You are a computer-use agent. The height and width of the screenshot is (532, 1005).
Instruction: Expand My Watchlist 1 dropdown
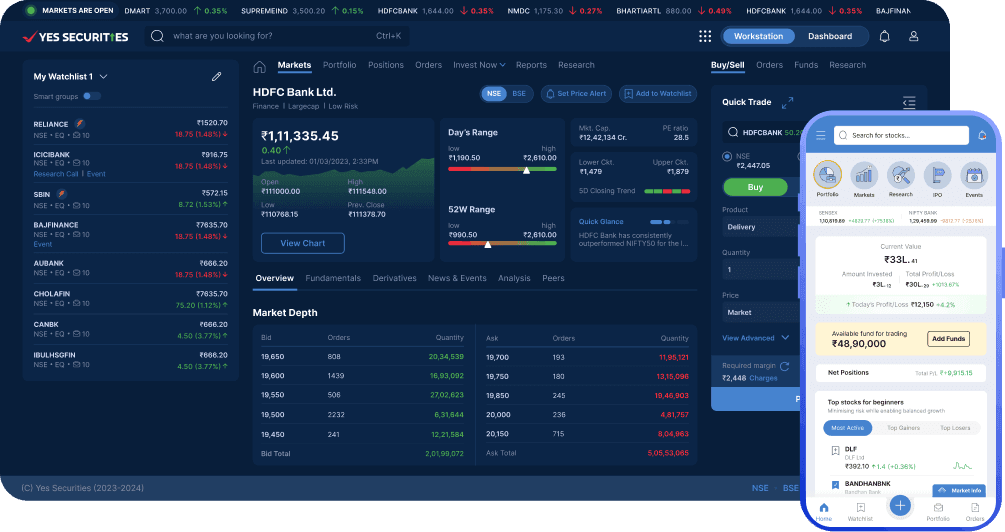[103, 76]
